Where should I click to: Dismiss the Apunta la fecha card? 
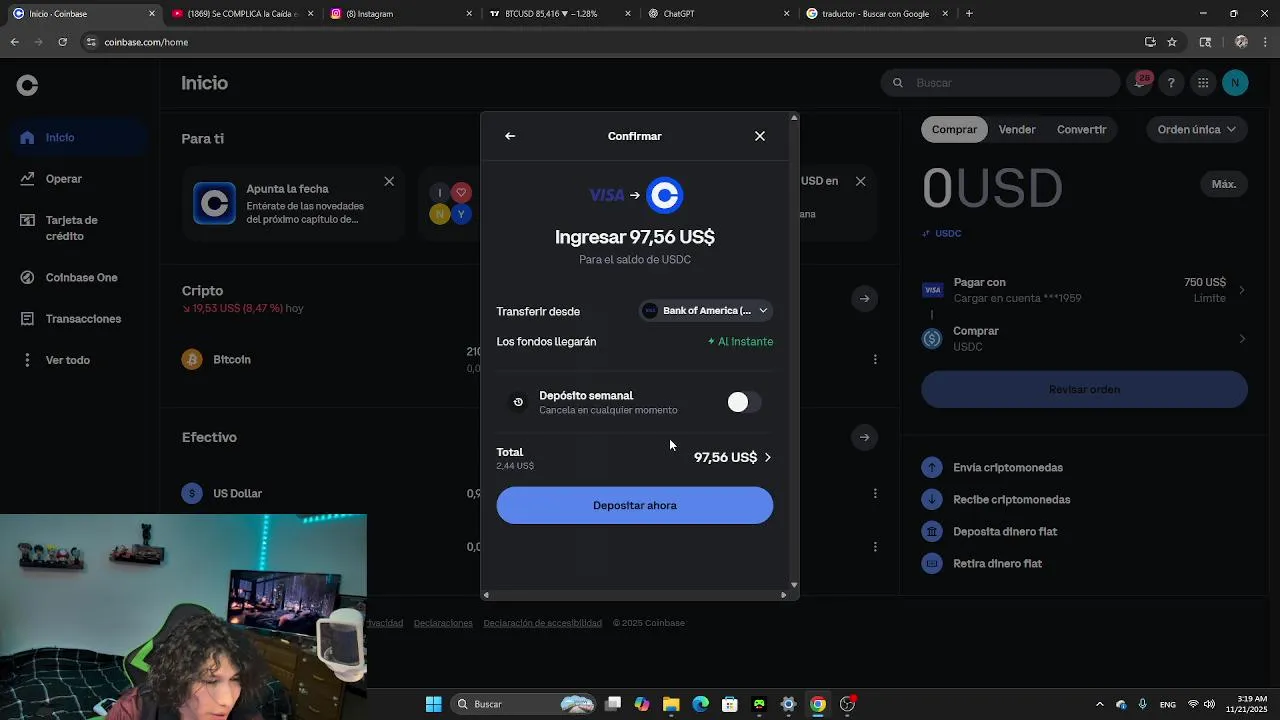(389, 181)
